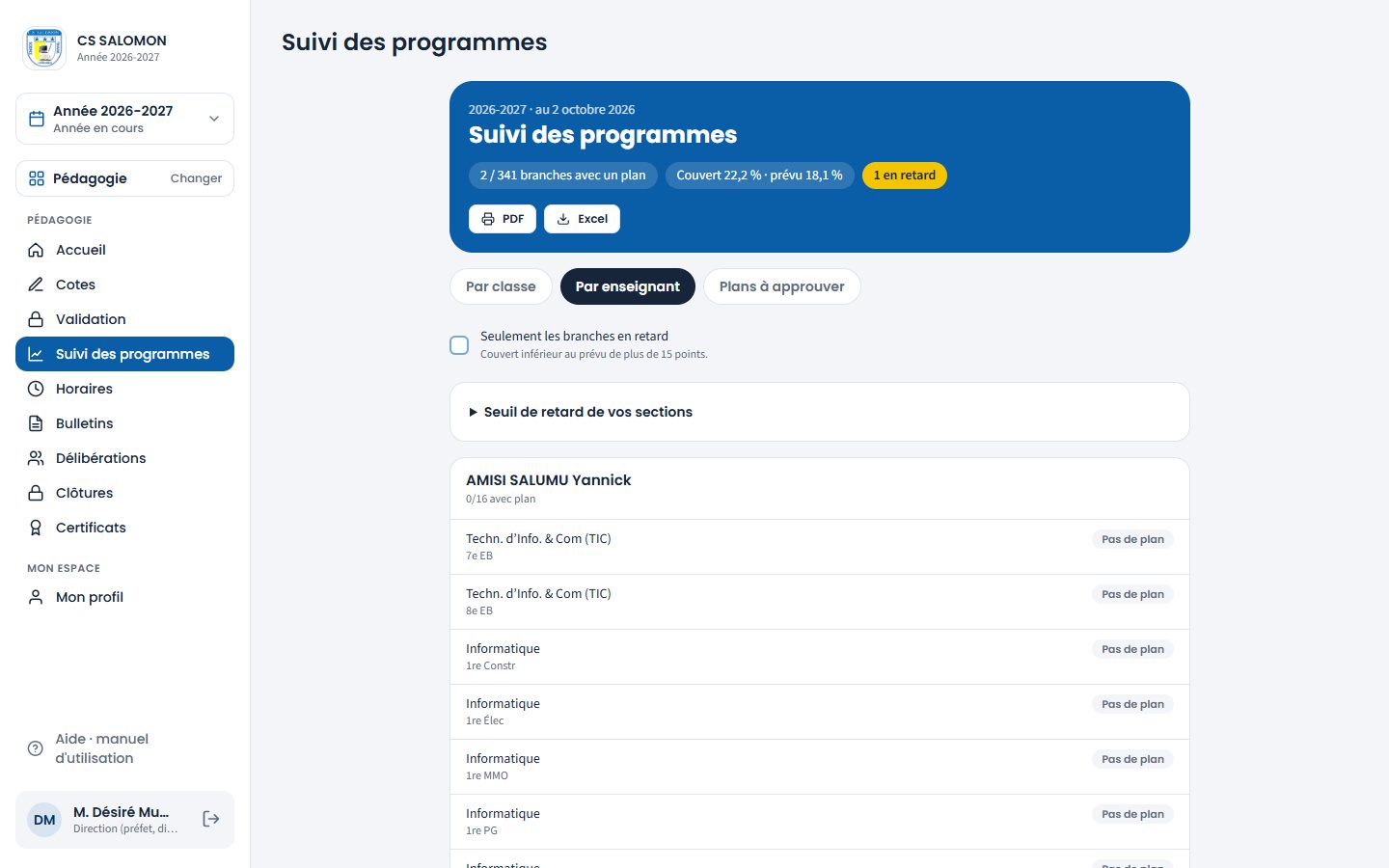This screenshot has width=1389, height=868.
Task: Click the Cotes pencil icon
Action: pyautogui.click(x=36, y=285)
